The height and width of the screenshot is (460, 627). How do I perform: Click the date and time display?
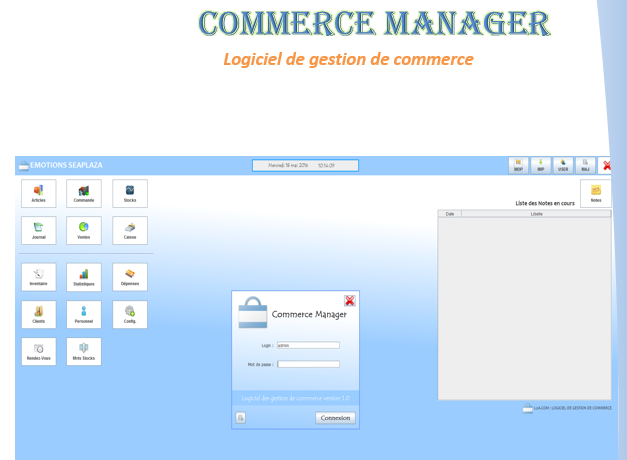tap(305, 165)
